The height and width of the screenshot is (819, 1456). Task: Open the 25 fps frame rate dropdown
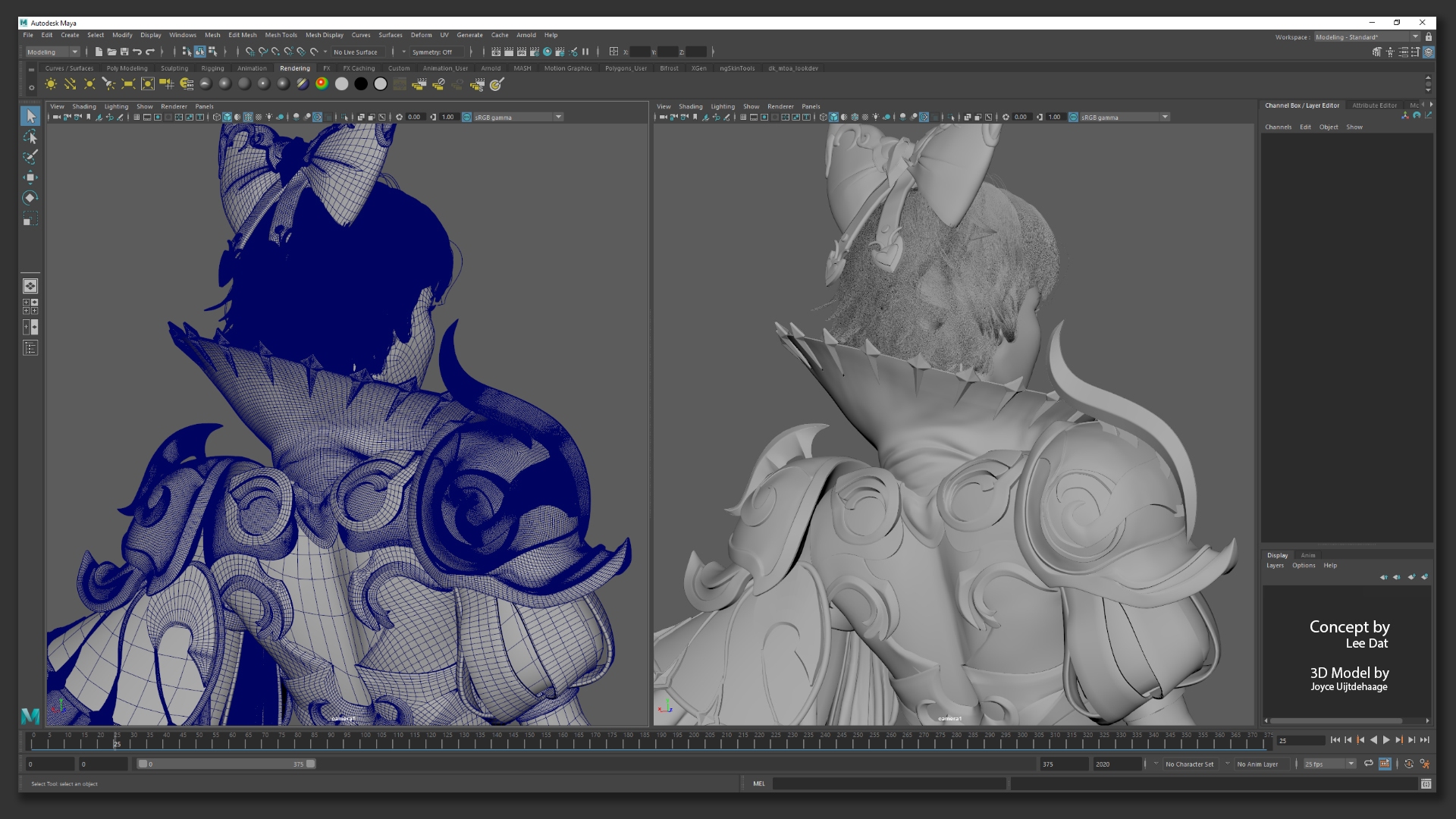[1330, 764]
